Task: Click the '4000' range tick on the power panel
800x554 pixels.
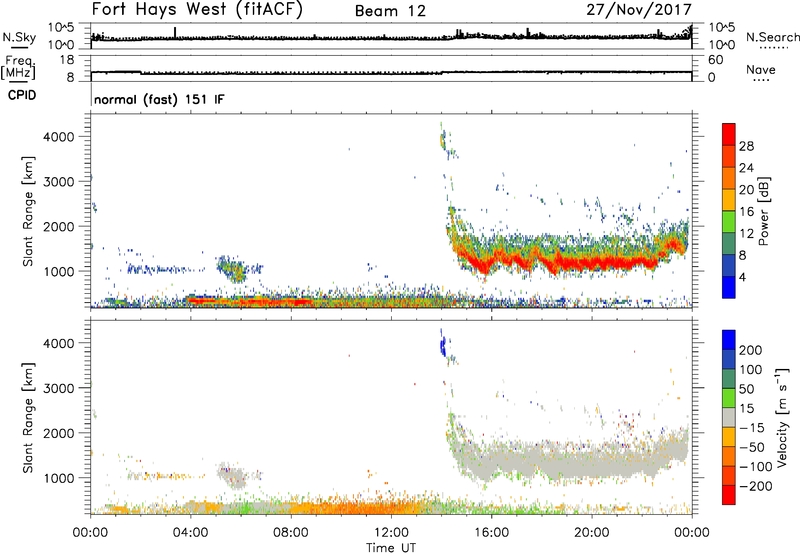Action: [x=58, y=137]
